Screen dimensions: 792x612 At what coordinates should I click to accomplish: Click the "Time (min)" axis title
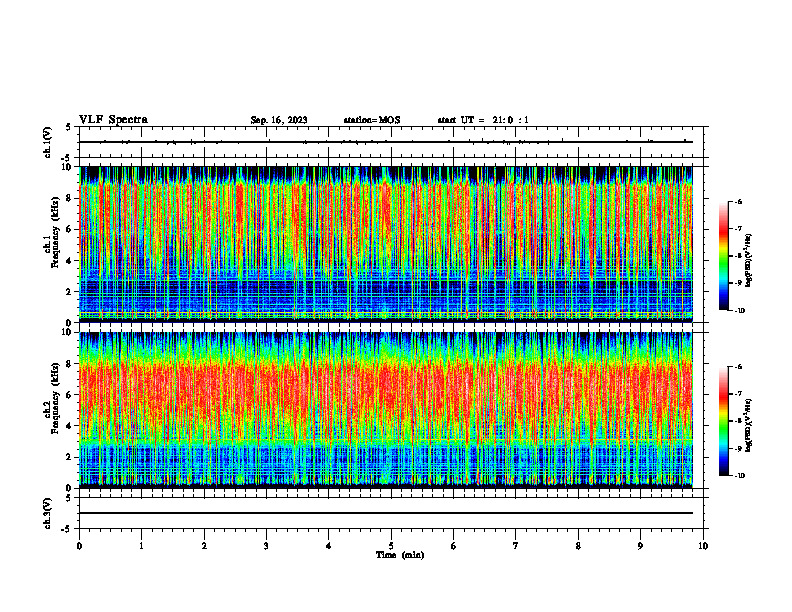[400, 555]
